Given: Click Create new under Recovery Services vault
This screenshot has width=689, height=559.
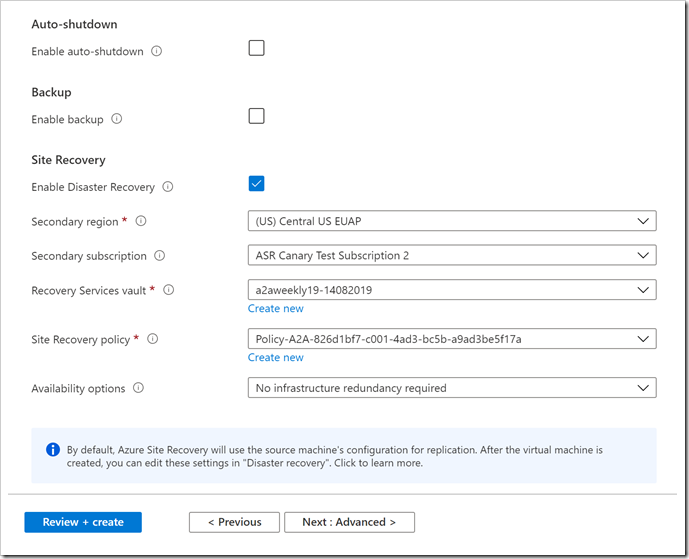Looking at the screenshot, I should coord(276,309).
